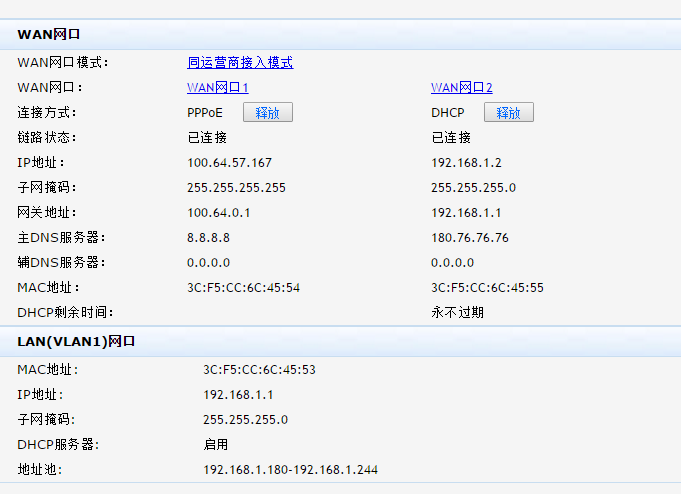Click LAN MAC address 3C:F5:CC:6C:45:53
This screenshot has height=494, width=681.
[259, 370]
